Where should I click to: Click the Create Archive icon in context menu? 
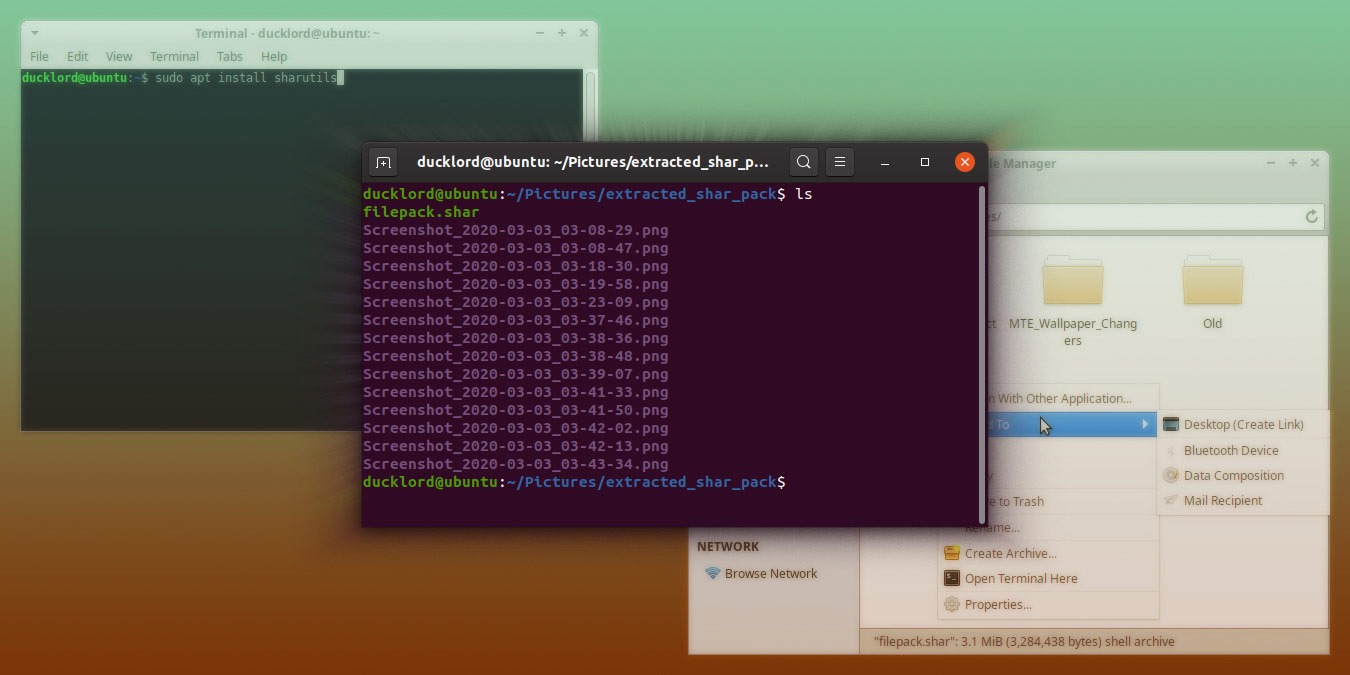coord(952,553)
